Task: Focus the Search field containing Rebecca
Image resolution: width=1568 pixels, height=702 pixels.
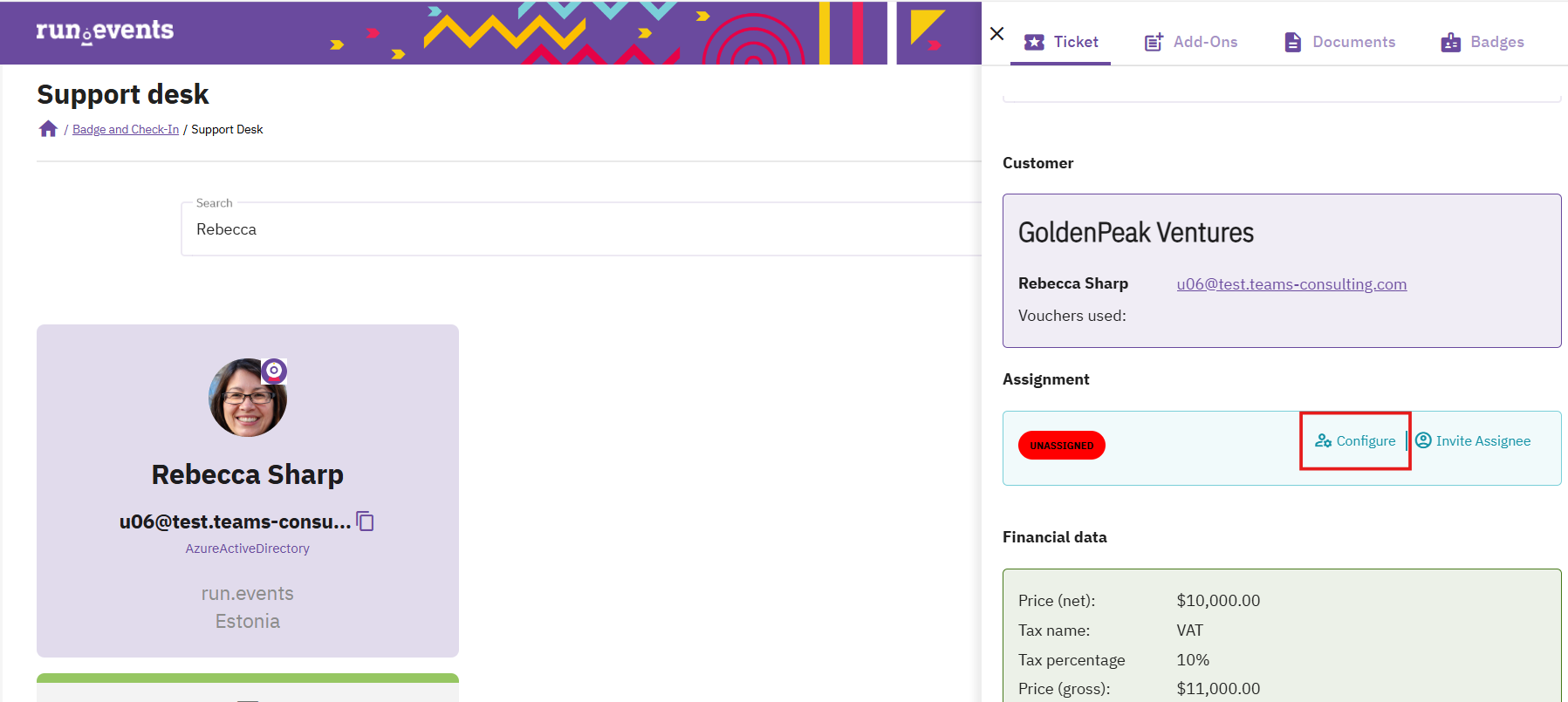Action: click(576, 229)
